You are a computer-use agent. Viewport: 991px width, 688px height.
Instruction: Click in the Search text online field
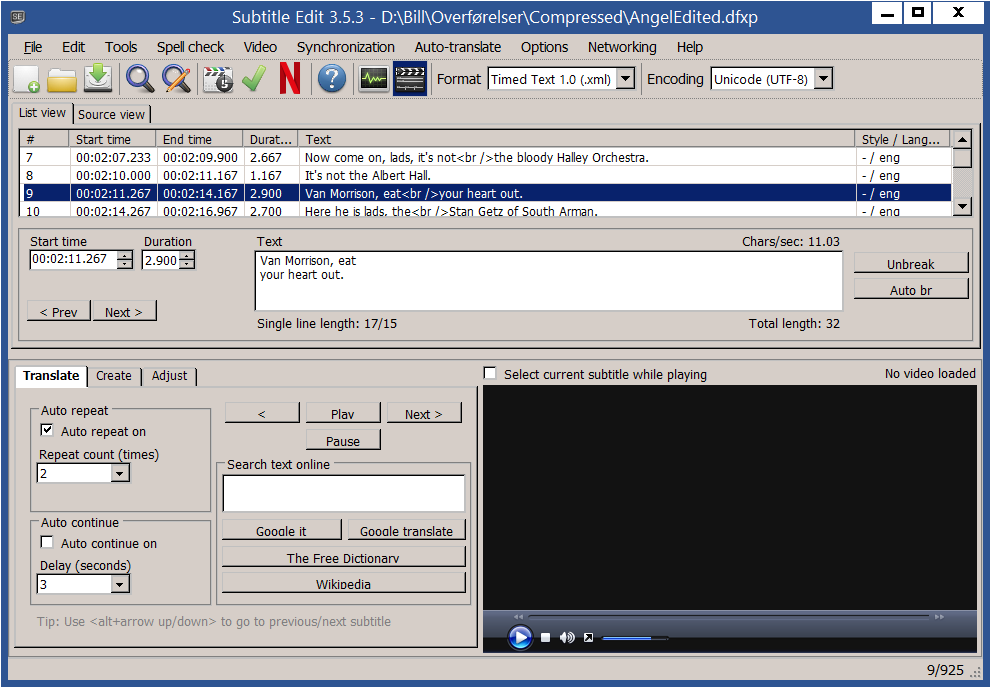[344, 493]
